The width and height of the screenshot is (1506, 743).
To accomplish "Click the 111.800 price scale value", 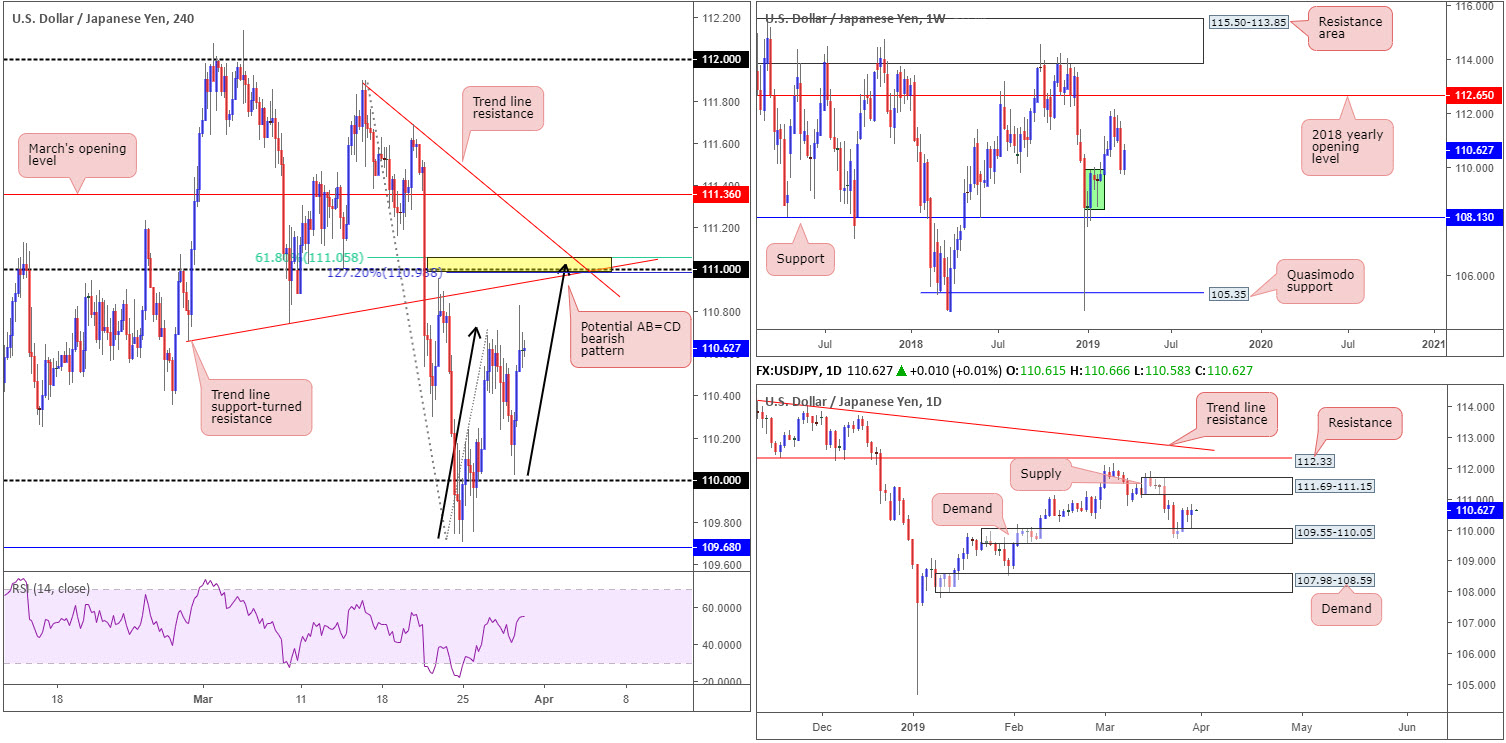I will [721, 102].
